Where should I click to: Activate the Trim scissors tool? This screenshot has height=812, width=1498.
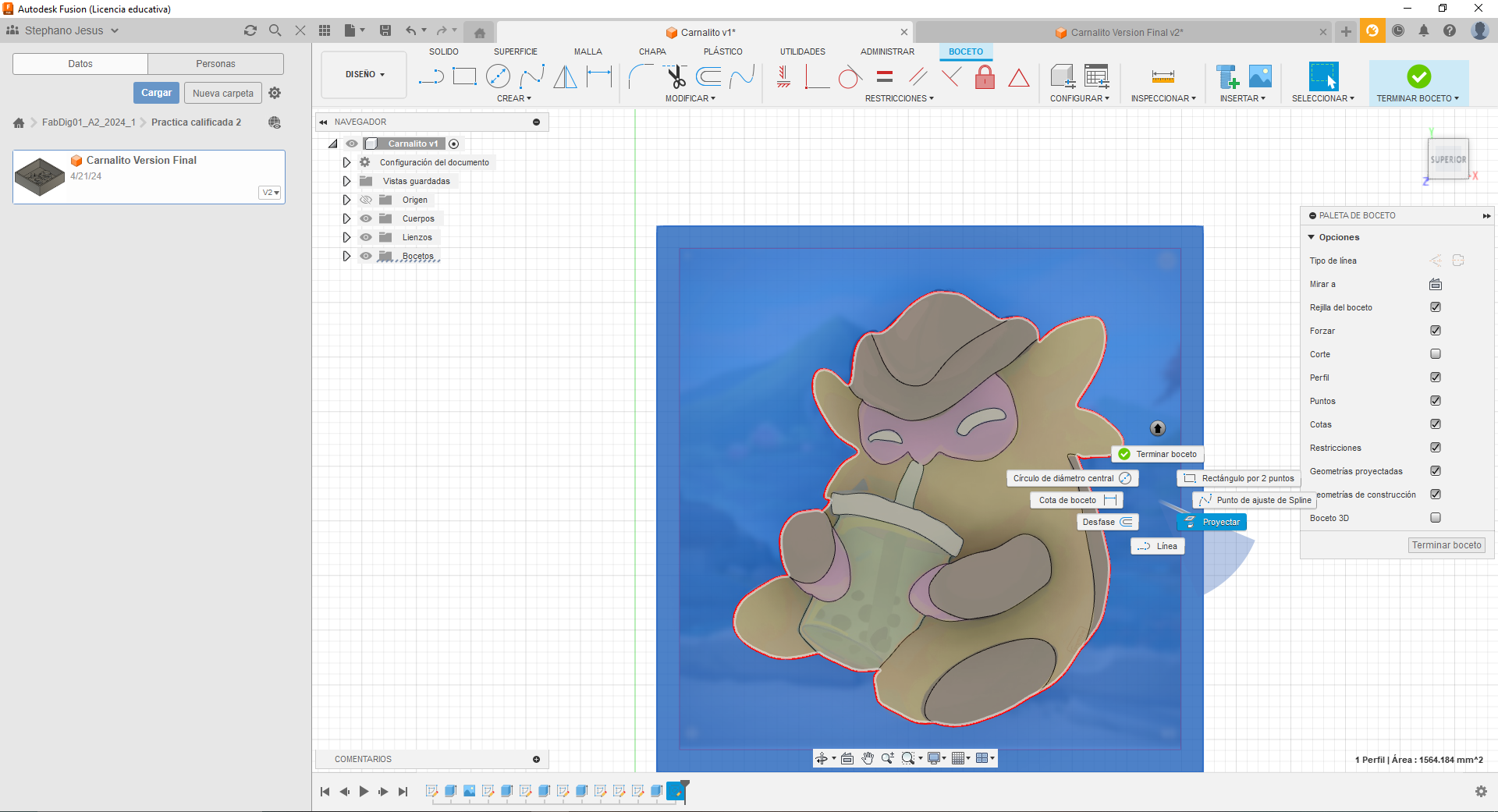tap(676, 76)
